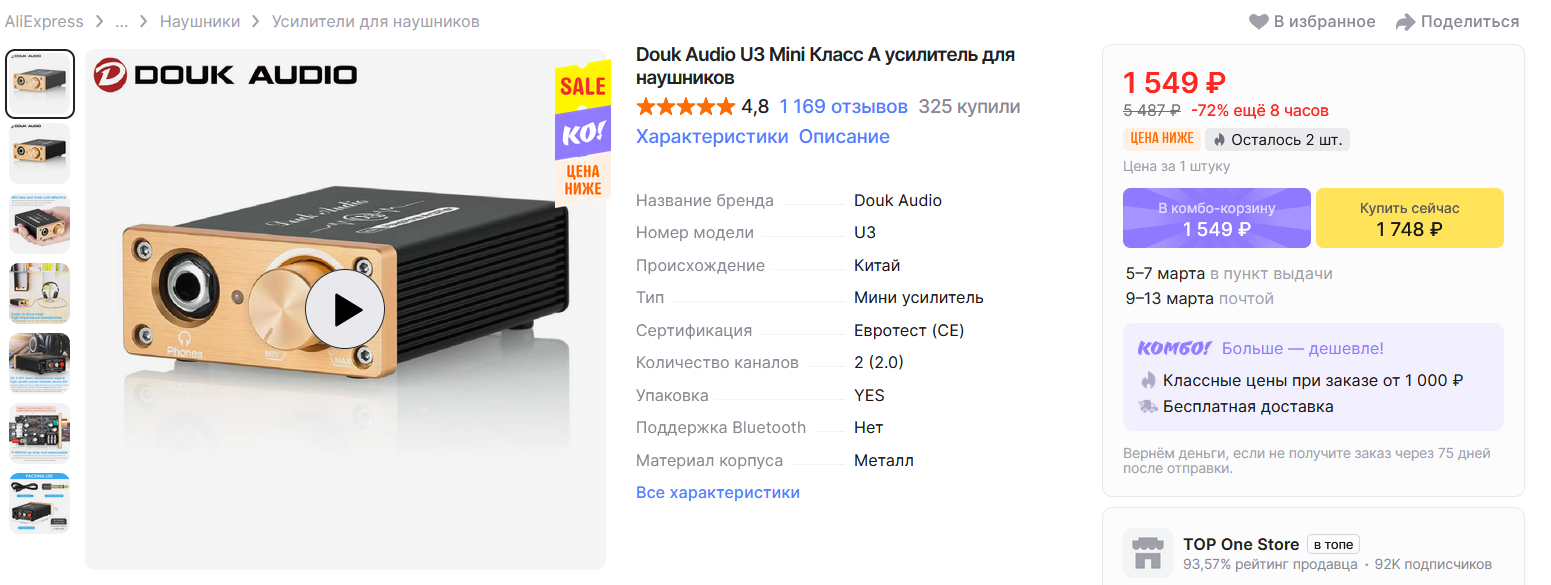
Task: Expand Все характеристики list
Action: click(x=718, y=492)
